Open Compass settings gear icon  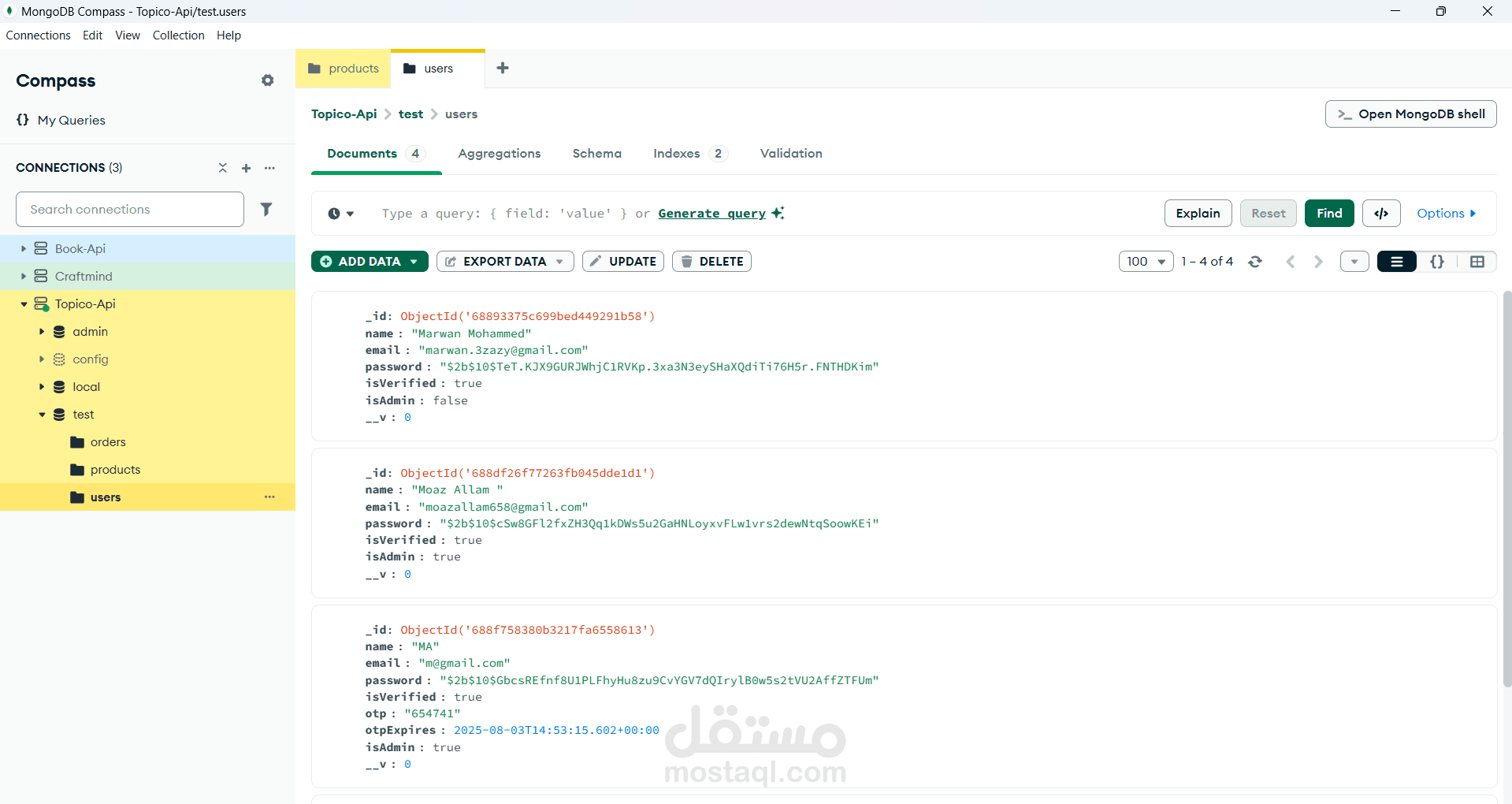(268, 80)
